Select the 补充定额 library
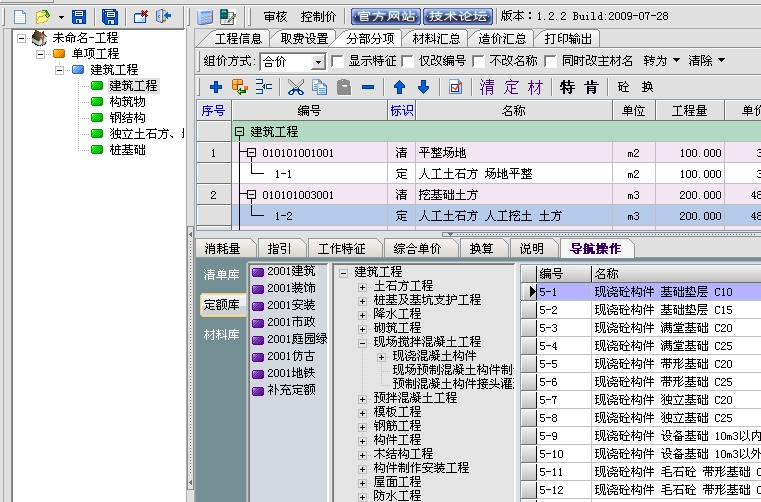761x502 pixels. pos(284,390)
